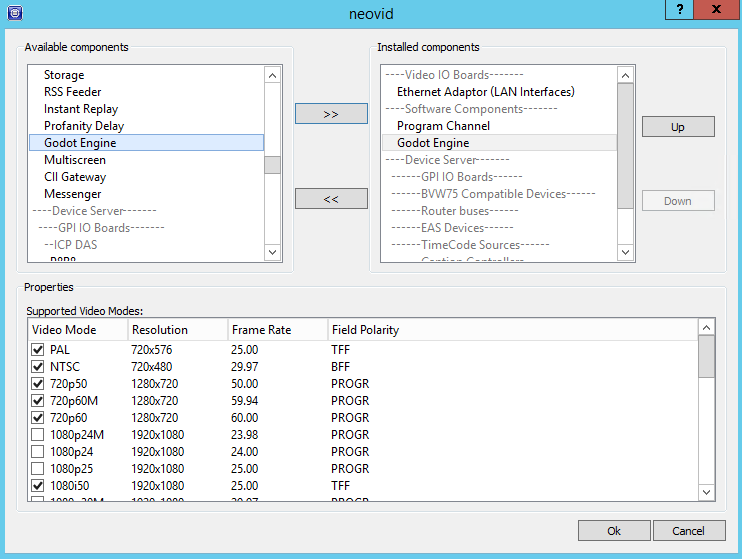Toggle the 720p60 checkbox
The width and height of the screenshot is (742, 559).
tap(37, 418)
